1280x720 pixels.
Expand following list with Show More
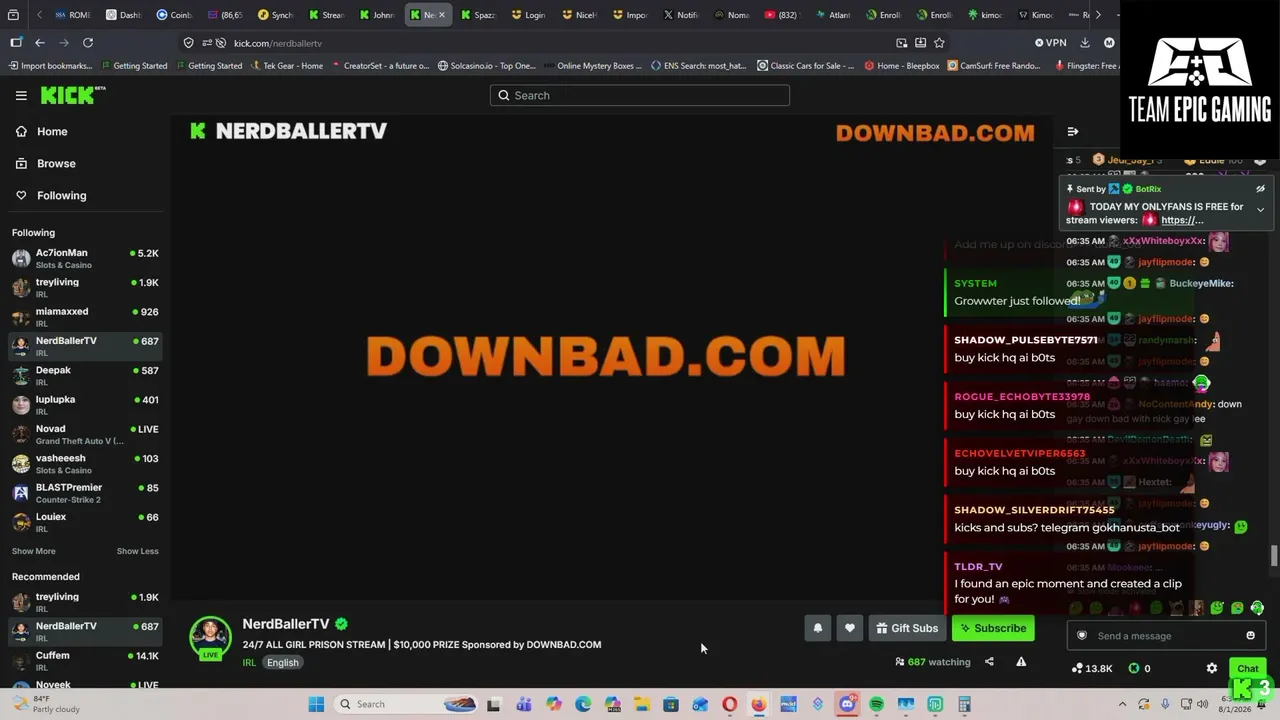click(34, 551)
